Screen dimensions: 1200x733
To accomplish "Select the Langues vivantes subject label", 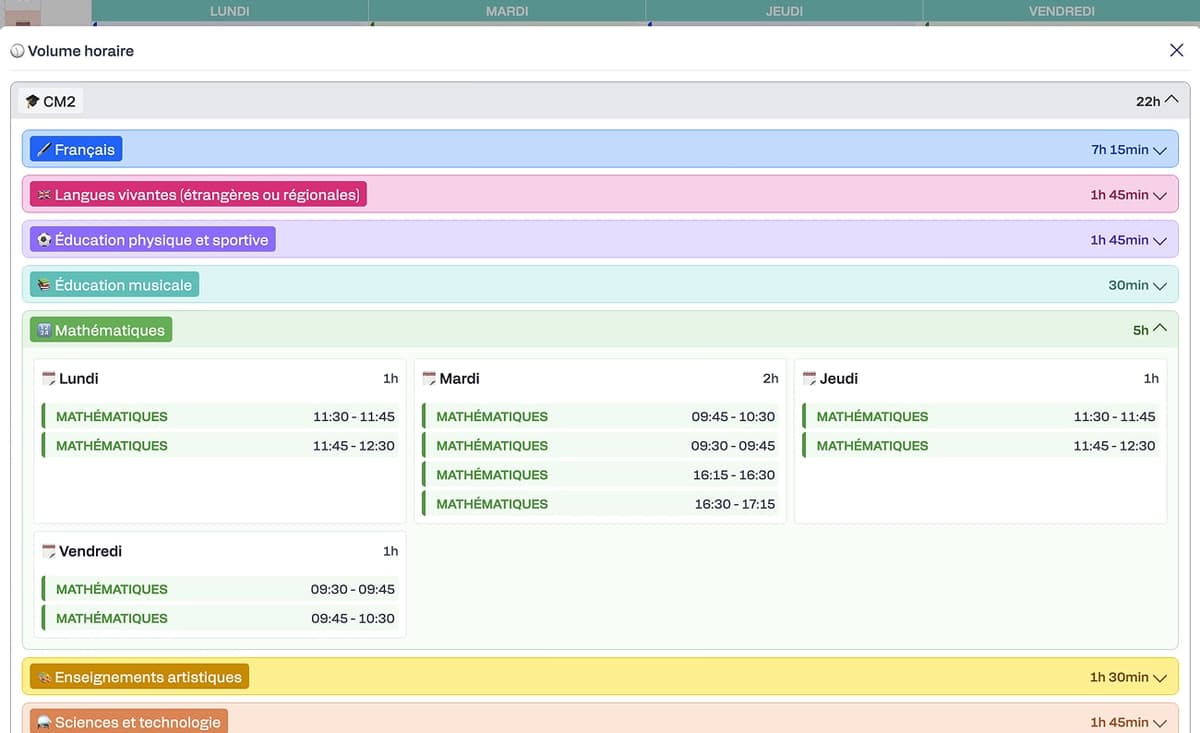I will coord(206,195).
